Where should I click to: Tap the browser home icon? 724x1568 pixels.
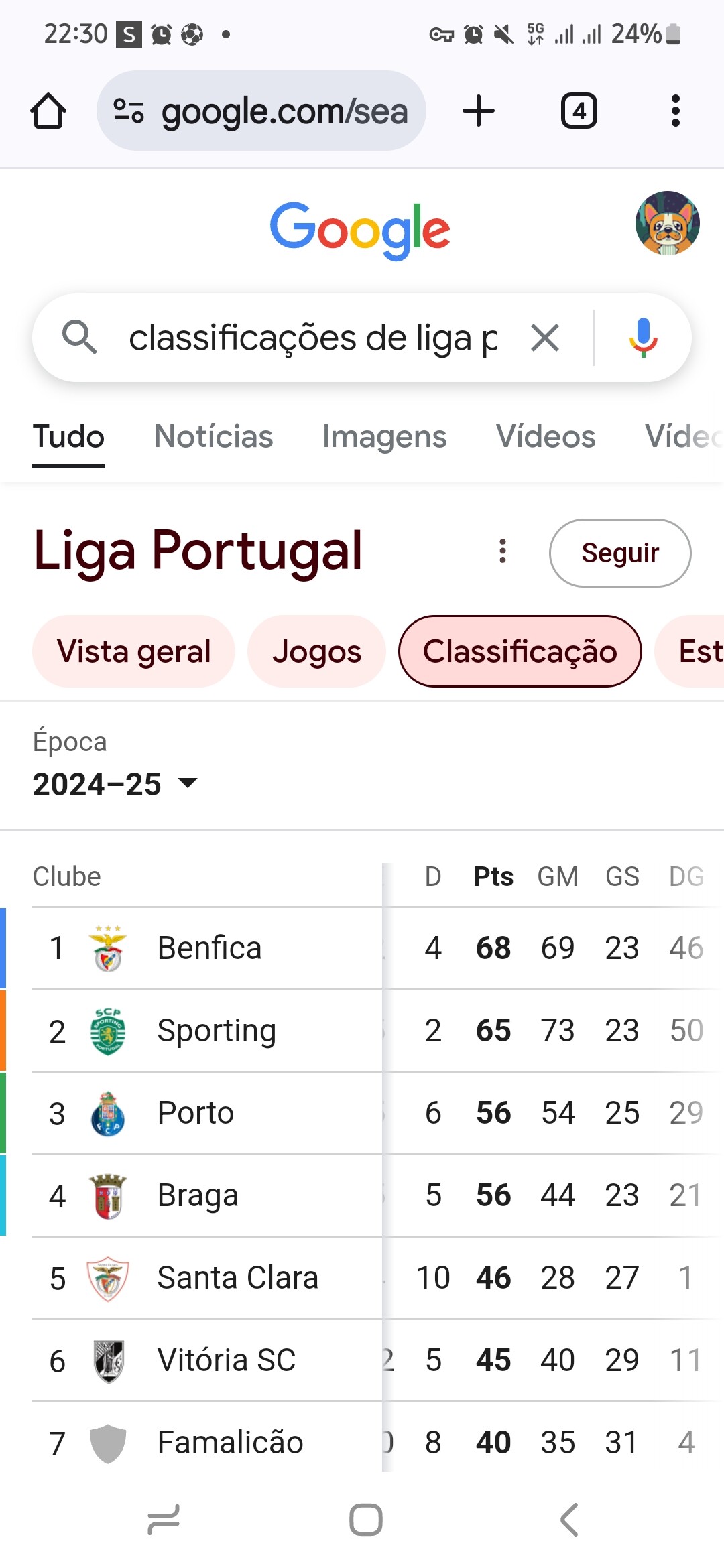click(x=48, y=111)
